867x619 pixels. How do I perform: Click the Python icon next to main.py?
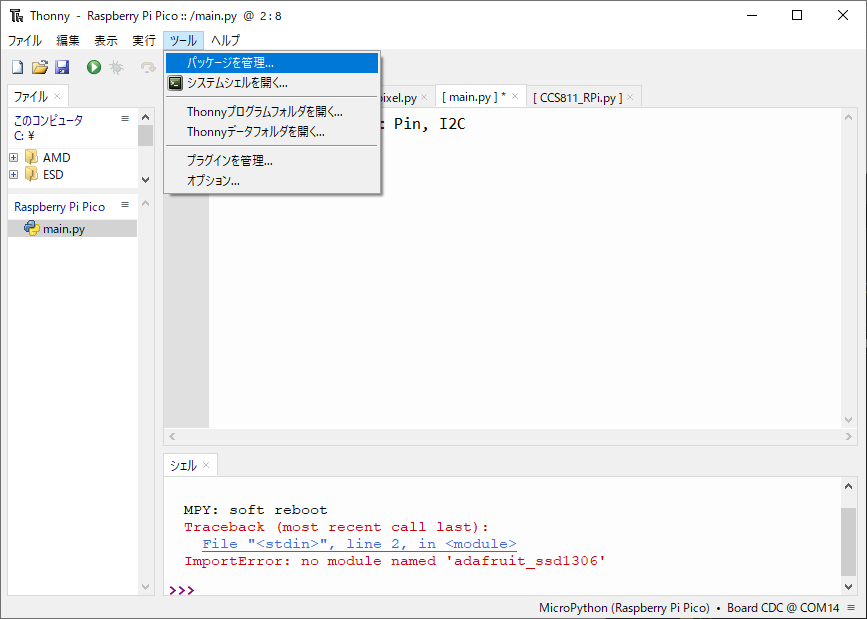(x=32, y=228)
